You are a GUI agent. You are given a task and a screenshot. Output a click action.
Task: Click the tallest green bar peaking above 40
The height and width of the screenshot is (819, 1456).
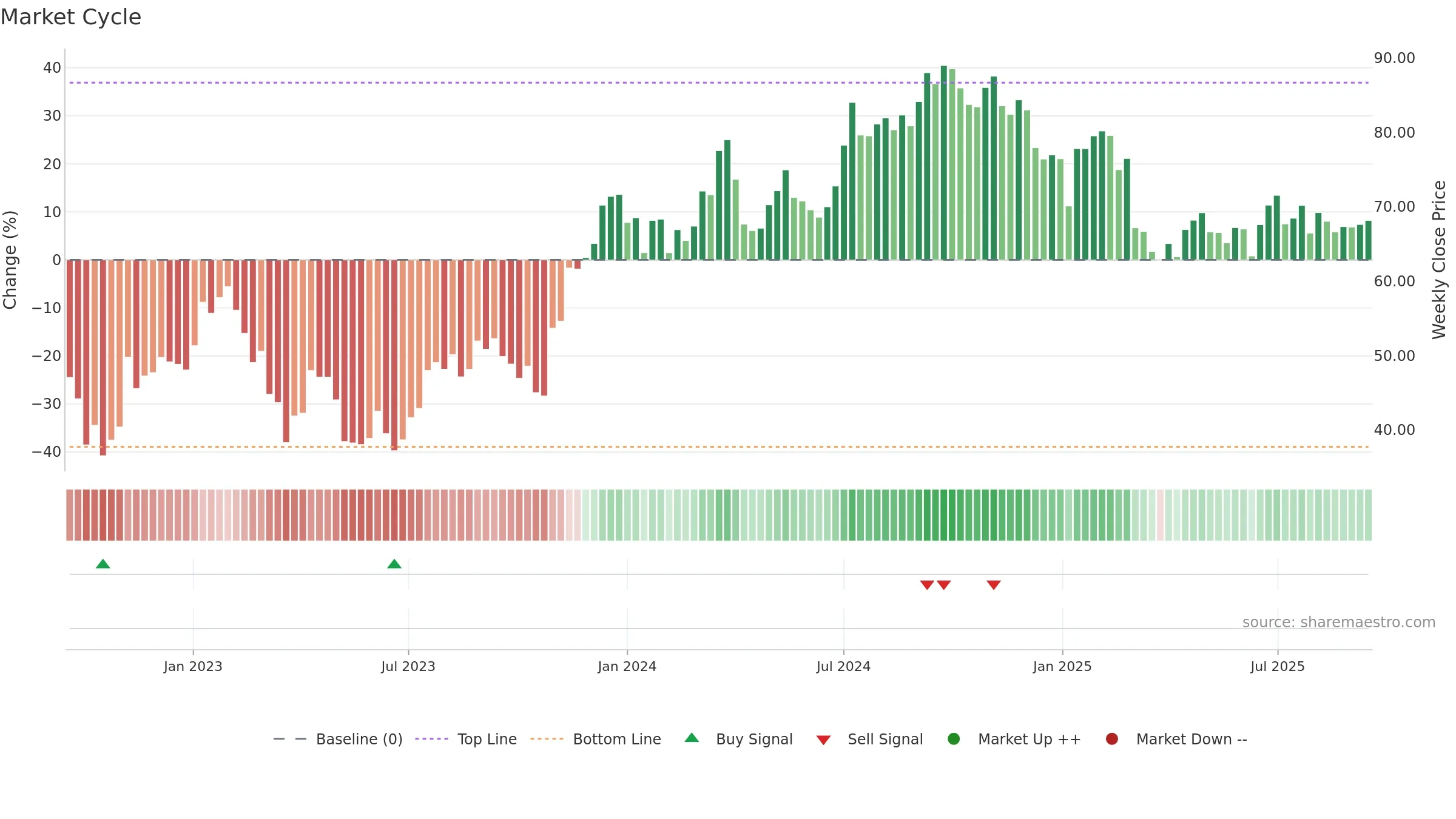point(944,163)
